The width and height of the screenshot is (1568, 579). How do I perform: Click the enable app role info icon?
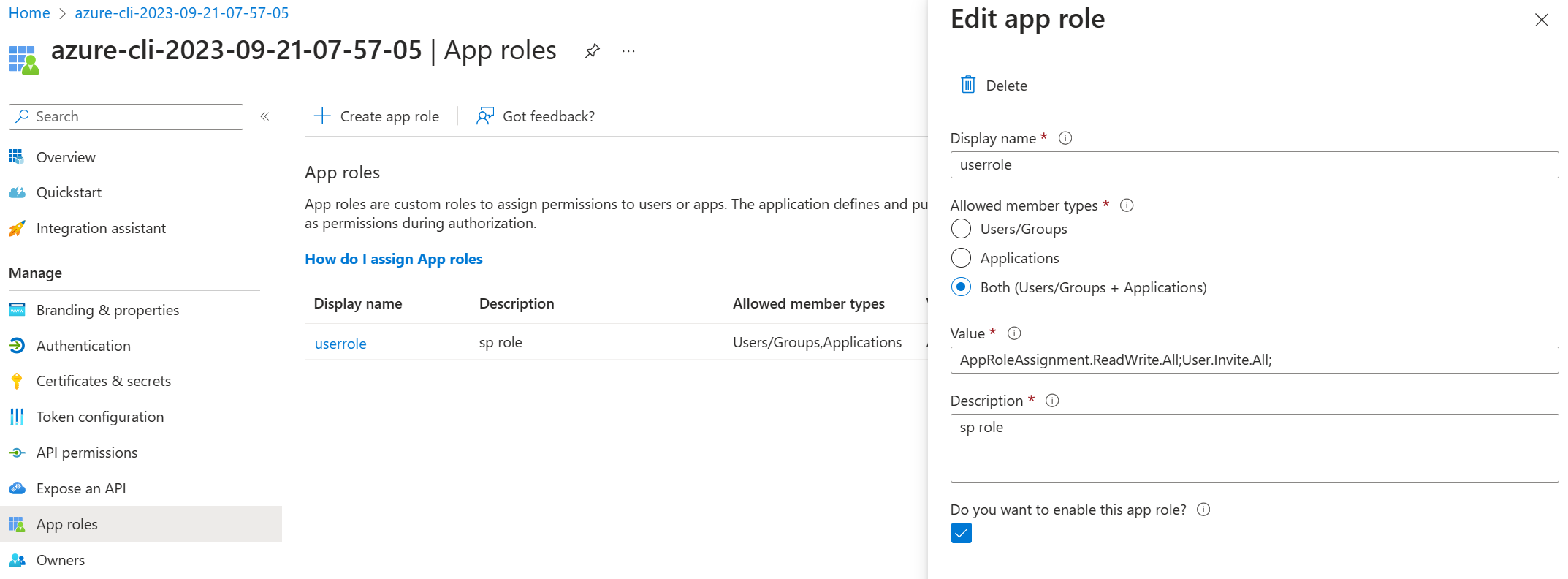tap(1203, 510)
